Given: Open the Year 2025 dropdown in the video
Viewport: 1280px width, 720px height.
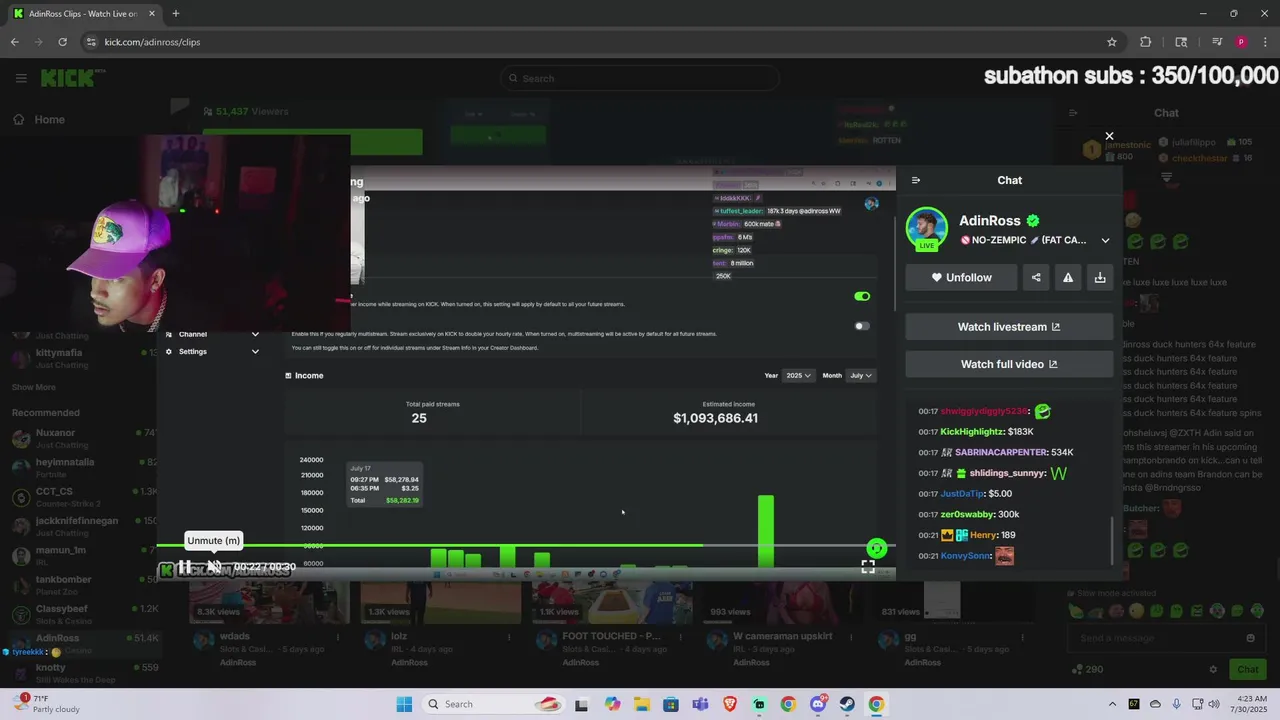Looking at the screenshot, I should (x=799, y=376).
